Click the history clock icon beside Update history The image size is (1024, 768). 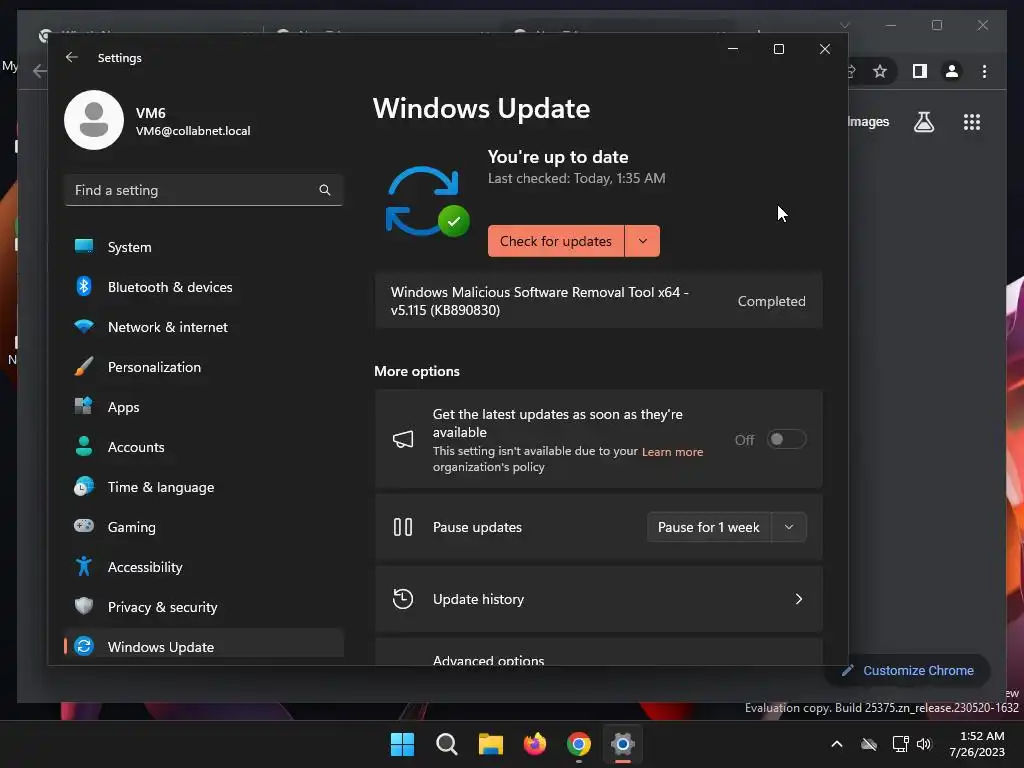point(403,599)
